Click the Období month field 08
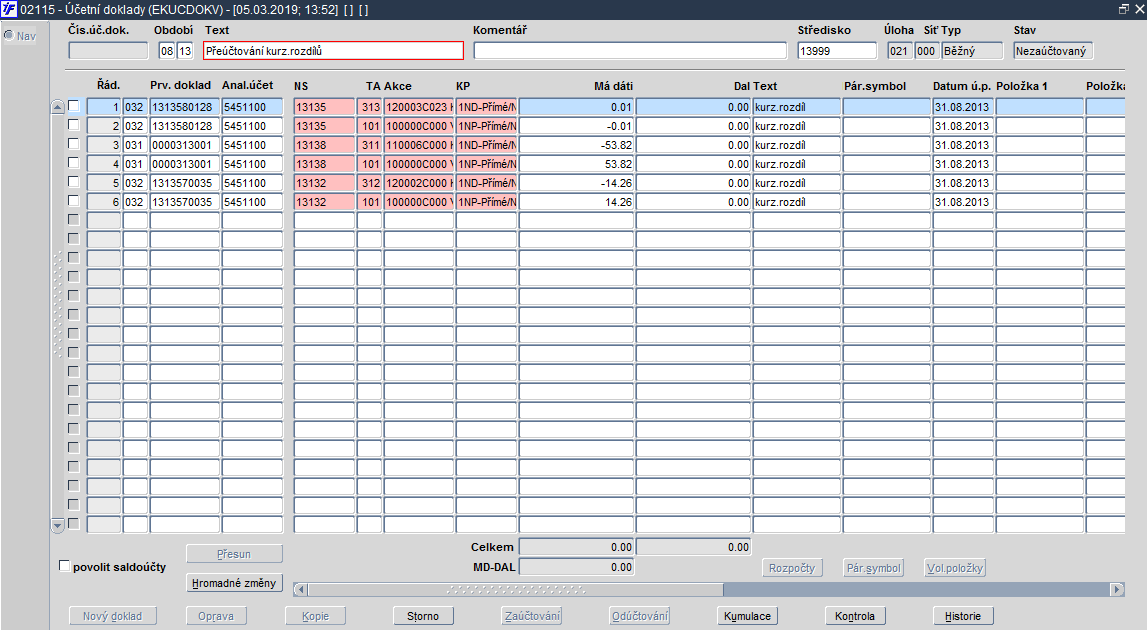The width and height of the screenshot is (1147, 630). coord(167,50)
